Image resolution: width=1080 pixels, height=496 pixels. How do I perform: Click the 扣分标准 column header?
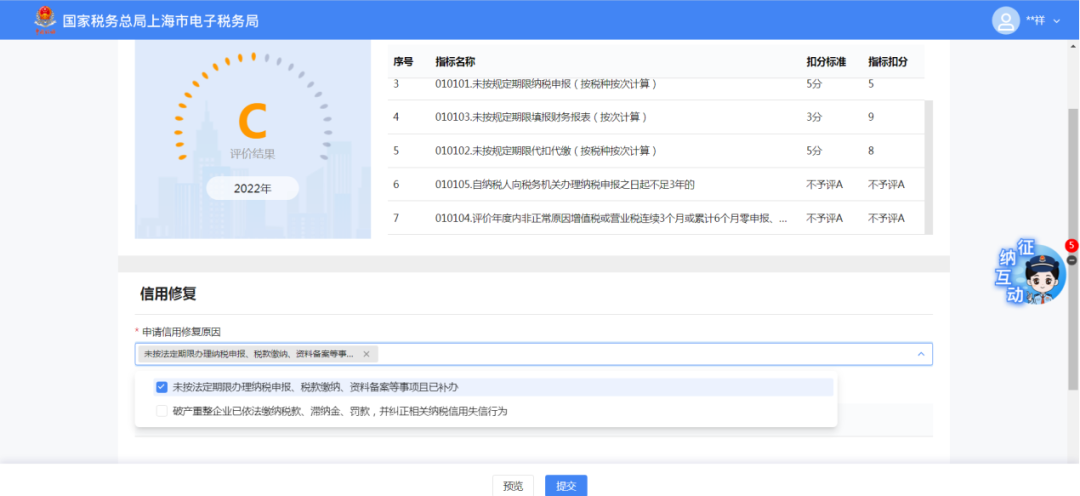(827, 61)
